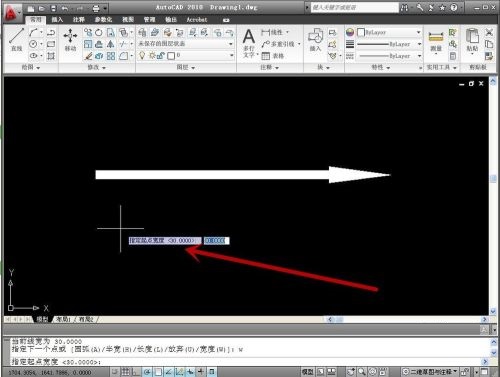Toggle layer lock padlock icon
Screen dimensions: 500x377
tap(161, 56)
